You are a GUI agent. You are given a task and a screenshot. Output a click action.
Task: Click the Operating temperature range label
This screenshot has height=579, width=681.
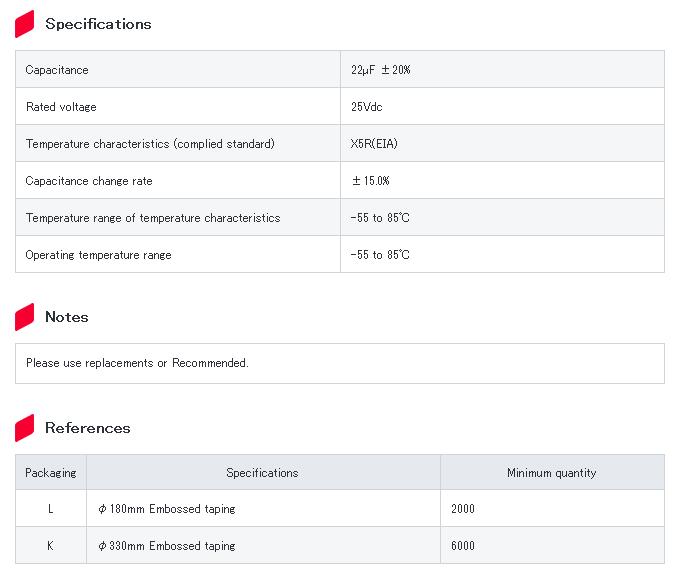(x=98, y=255)
